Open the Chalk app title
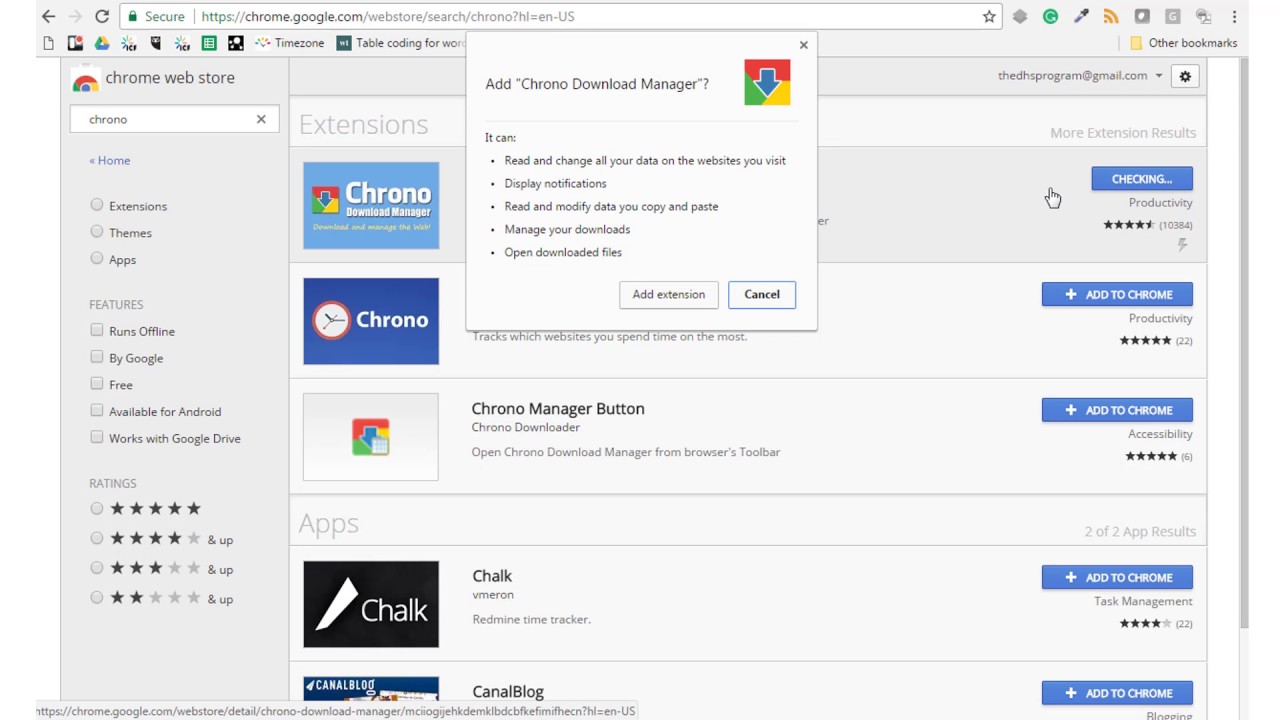Viewport: 1280px width, 720px height. point(492,576)
